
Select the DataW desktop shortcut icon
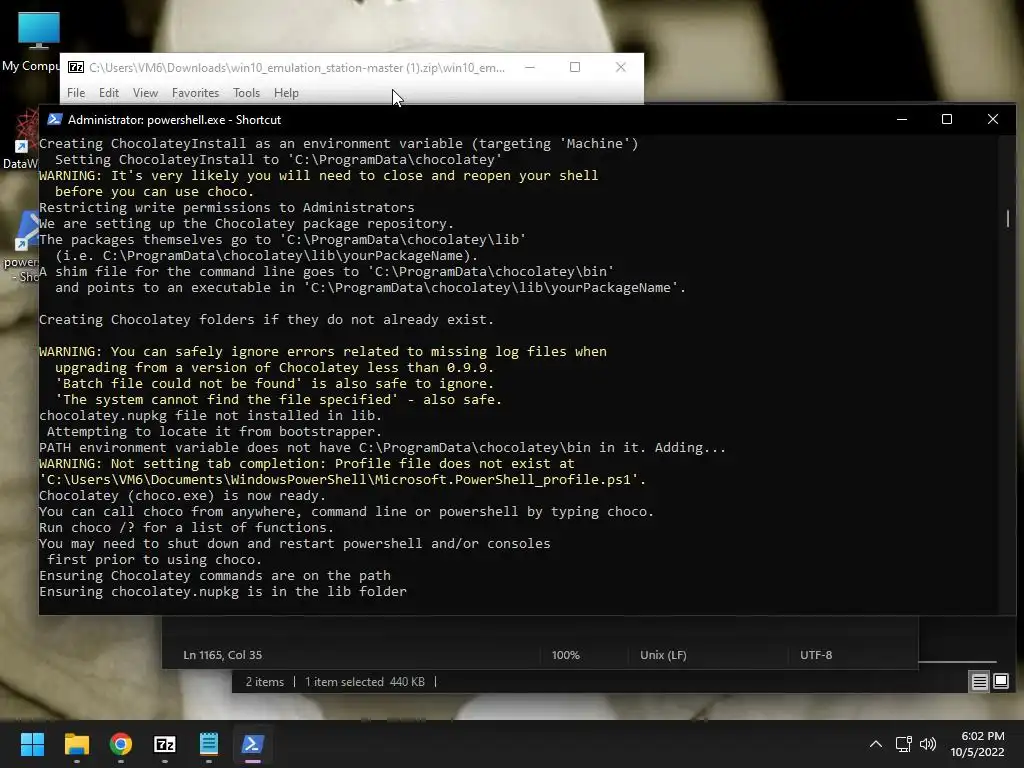pos(21,140)
